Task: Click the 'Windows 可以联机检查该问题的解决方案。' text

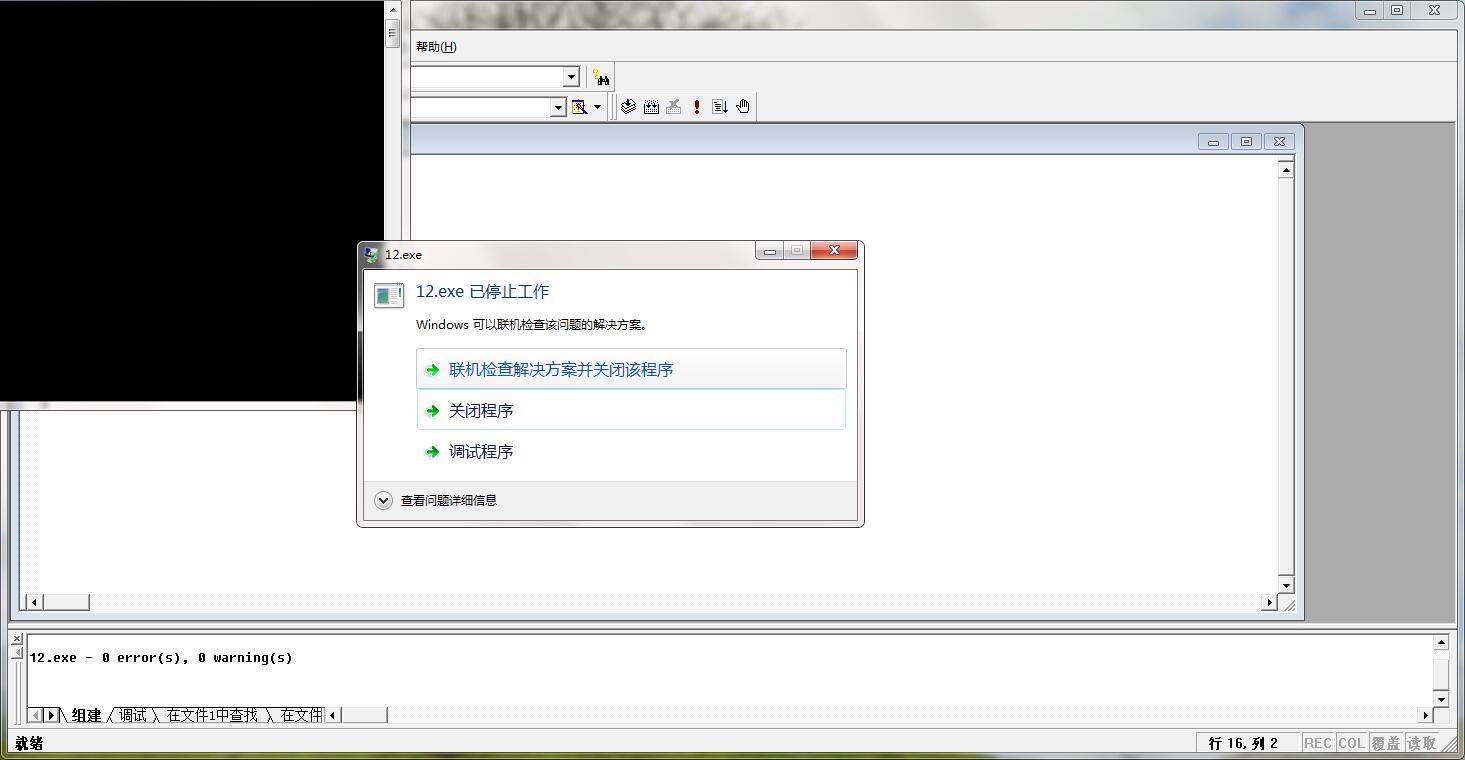Action: 532,325
